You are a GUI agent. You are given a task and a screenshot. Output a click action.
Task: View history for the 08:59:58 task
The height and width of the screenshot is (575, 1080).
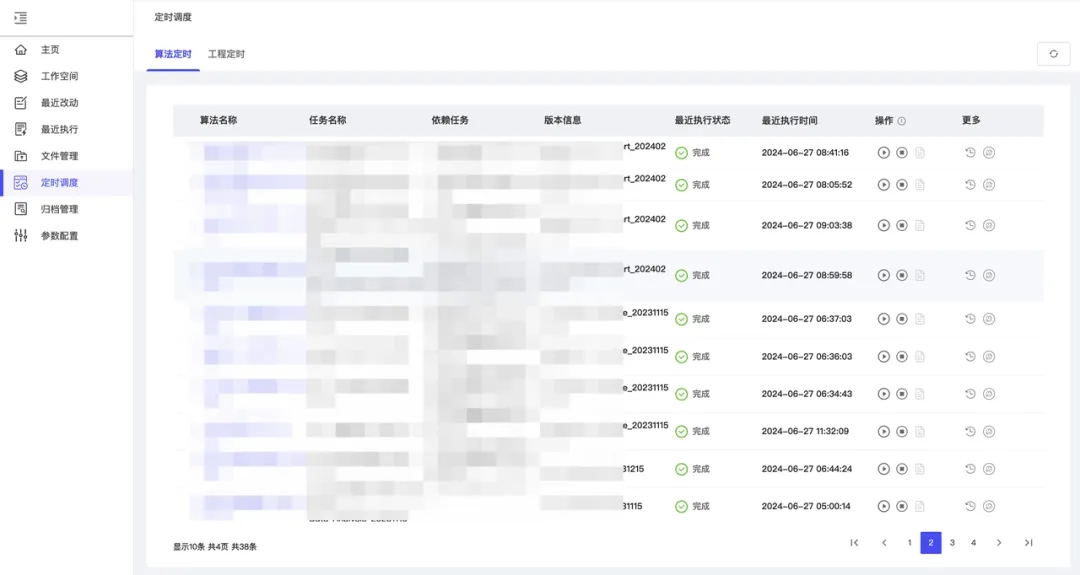[x=970, y=275]
